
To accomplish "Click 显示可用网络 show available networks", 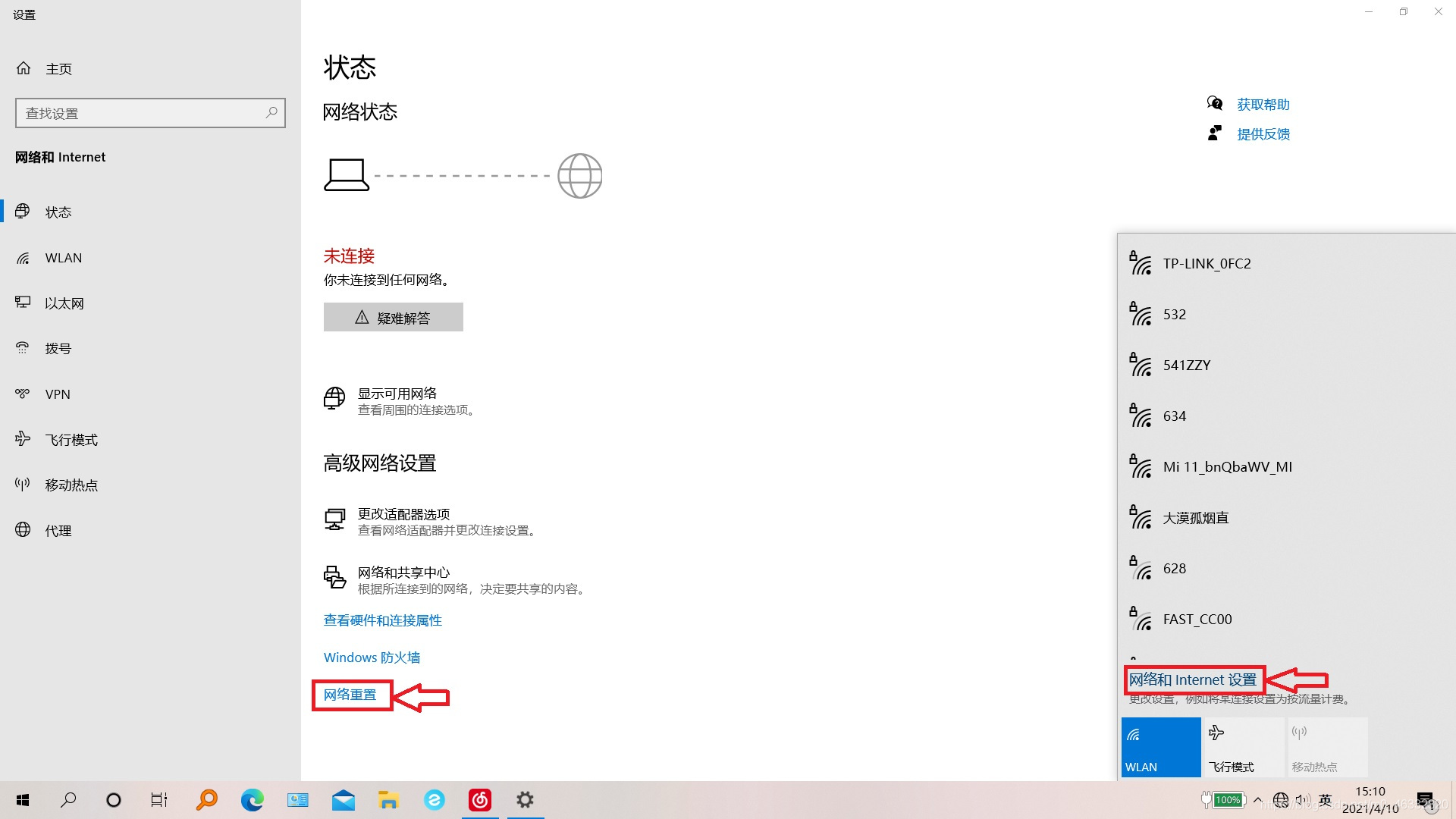I will (x=397, y=394).
